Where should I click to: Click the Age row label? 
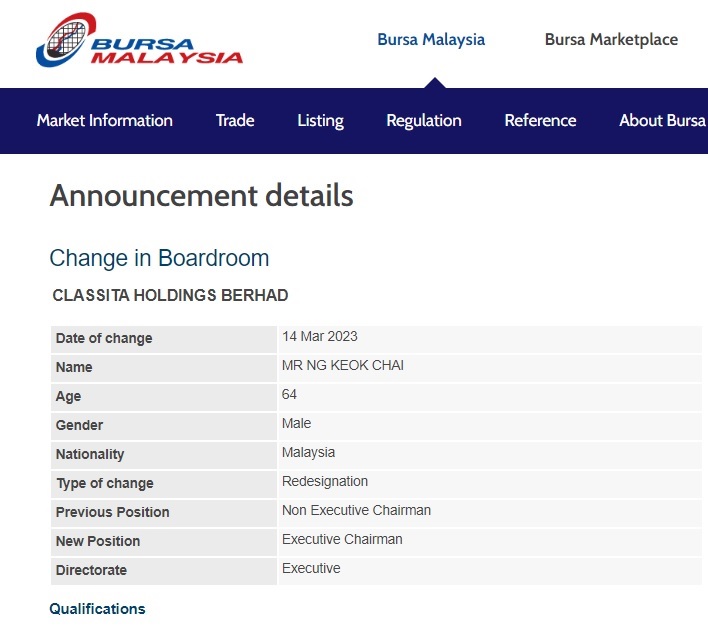(x=68, y=396)
